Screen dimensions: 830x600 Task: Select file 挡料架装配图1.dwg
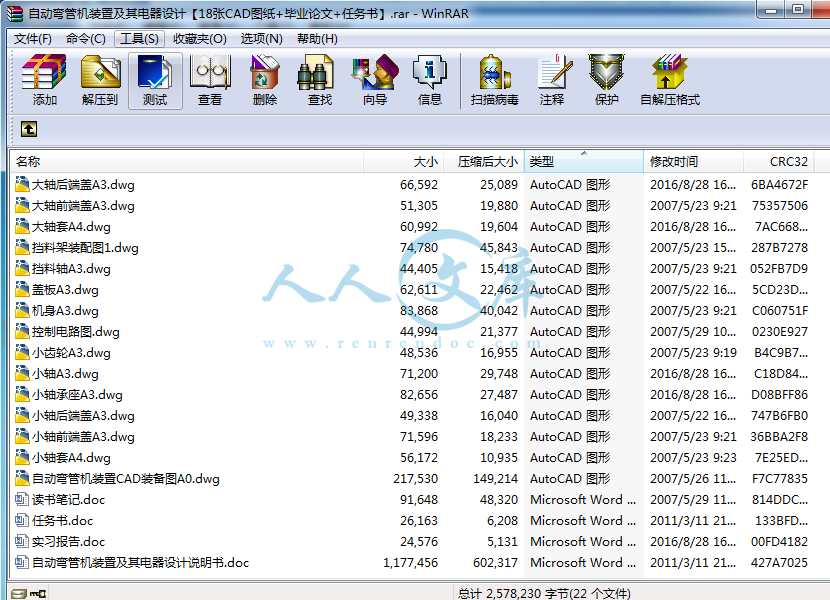coord(85,247)
